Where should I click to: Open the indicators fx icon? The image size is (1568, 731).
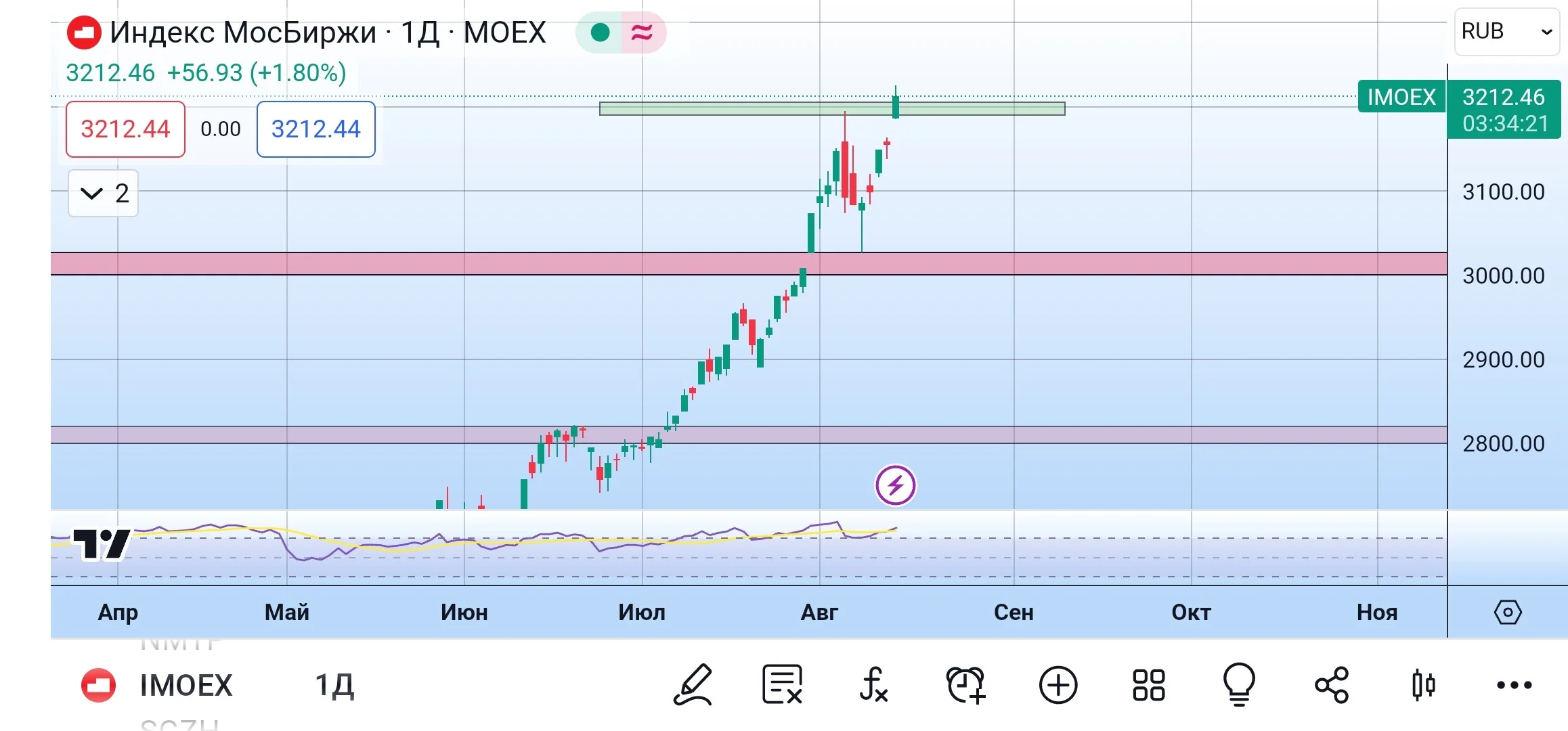(873, 685)
